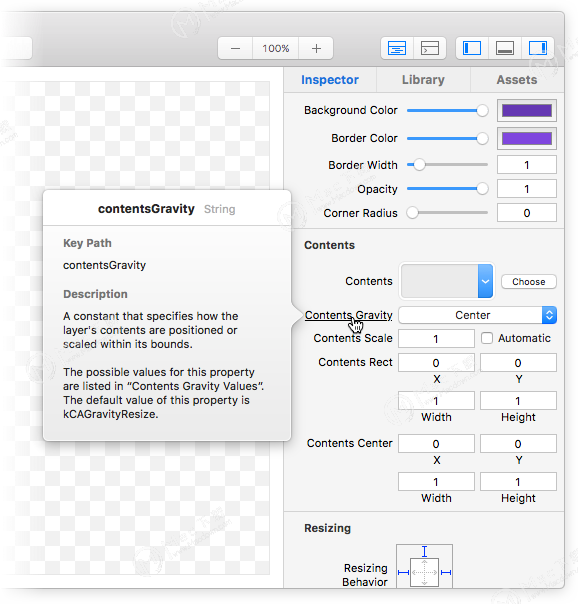Viewport: 578px width, 604px height.
Task: Switch to the Assets tab
Action: (517, 80)
